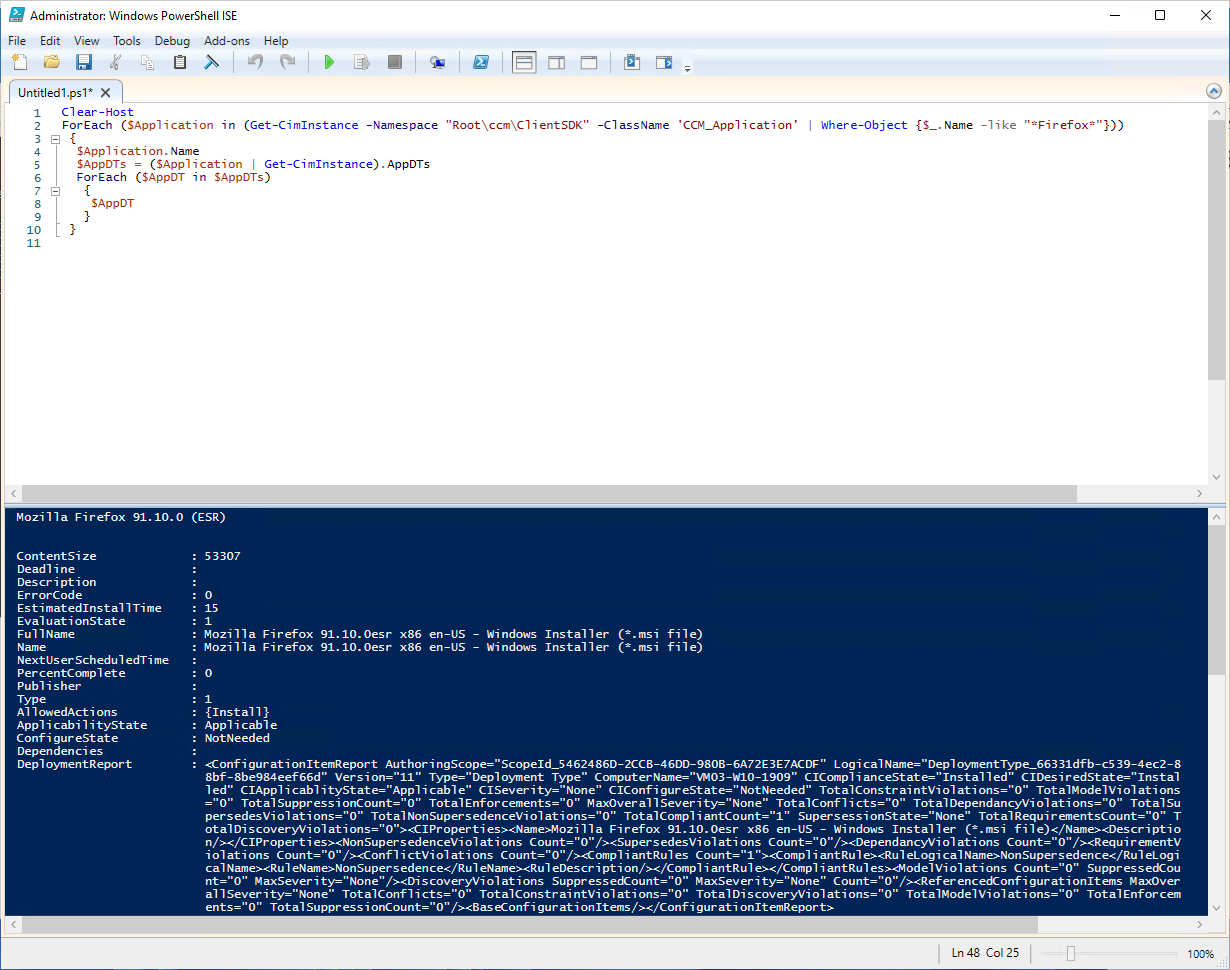Toggle Show Script Pane Maximized layout
Screen dimensions: 1230x970
(x=589, y=63)
